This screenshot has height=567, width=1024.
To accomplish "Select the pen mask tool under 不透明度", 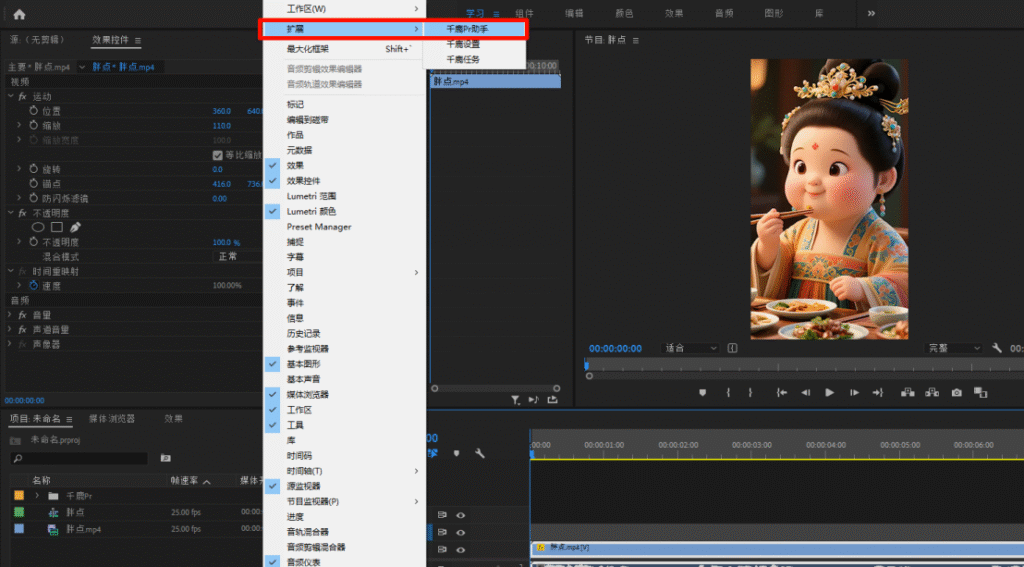I will (75, 227).
